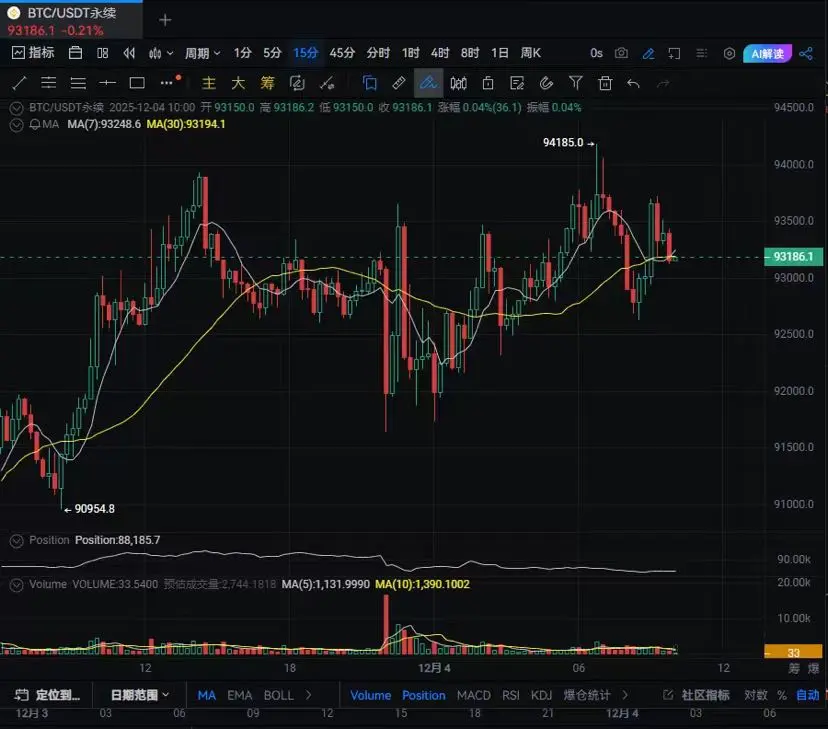Switch to the 5分 timeframe
This screenshot has width=828, height=729.
click(x=272, y=53)
